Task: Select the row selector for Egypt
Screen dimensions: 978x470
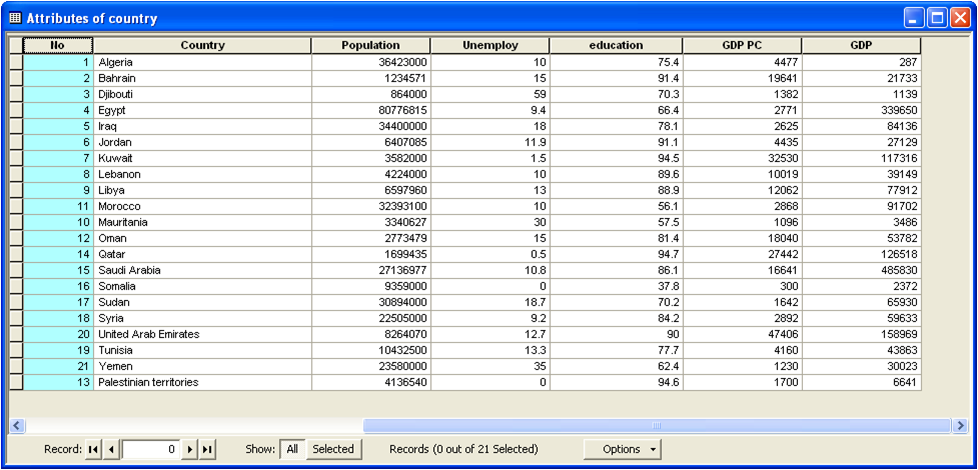Action: point(16,110)
